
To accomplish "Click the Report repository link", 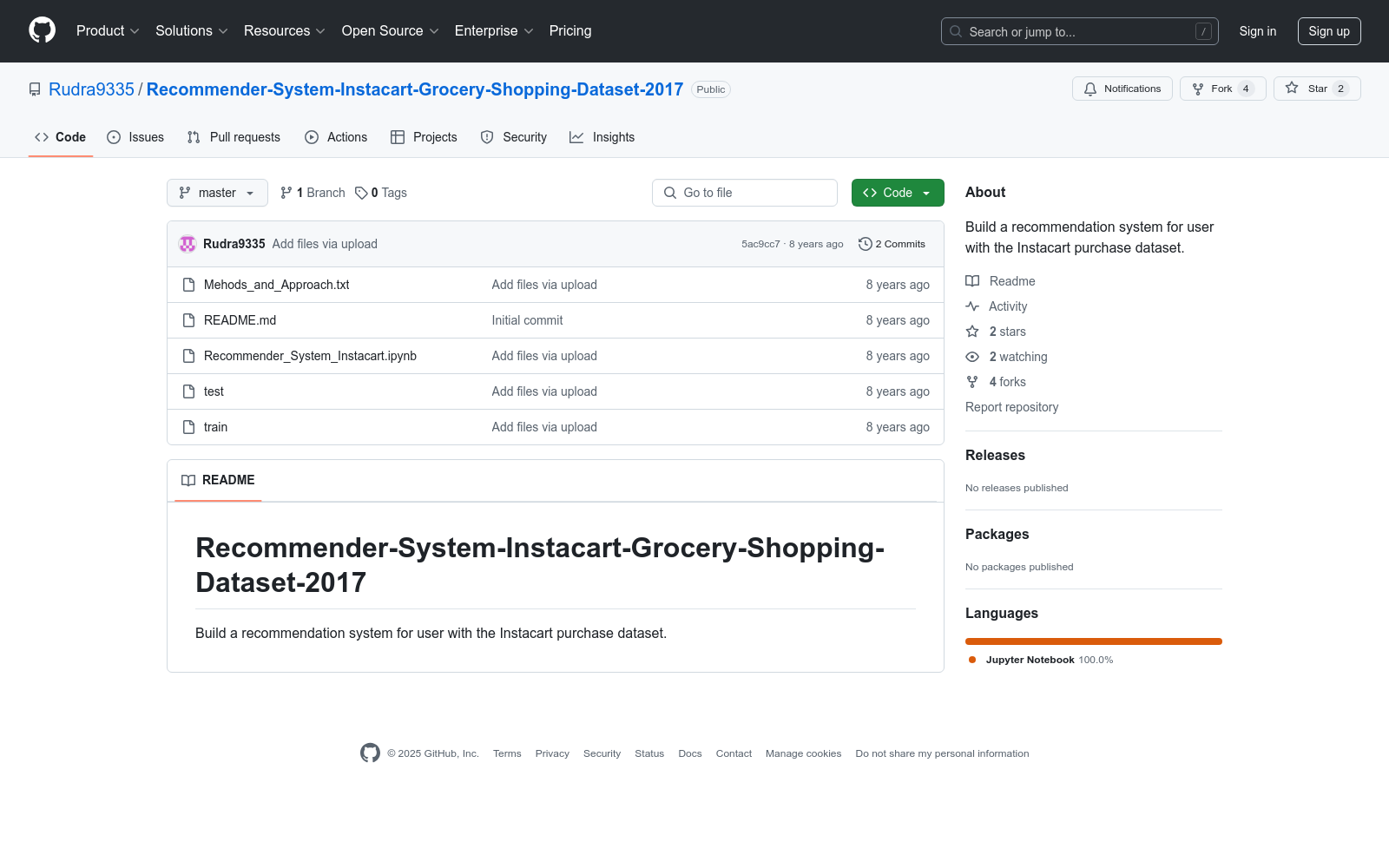I will (x=1011, y=407).
